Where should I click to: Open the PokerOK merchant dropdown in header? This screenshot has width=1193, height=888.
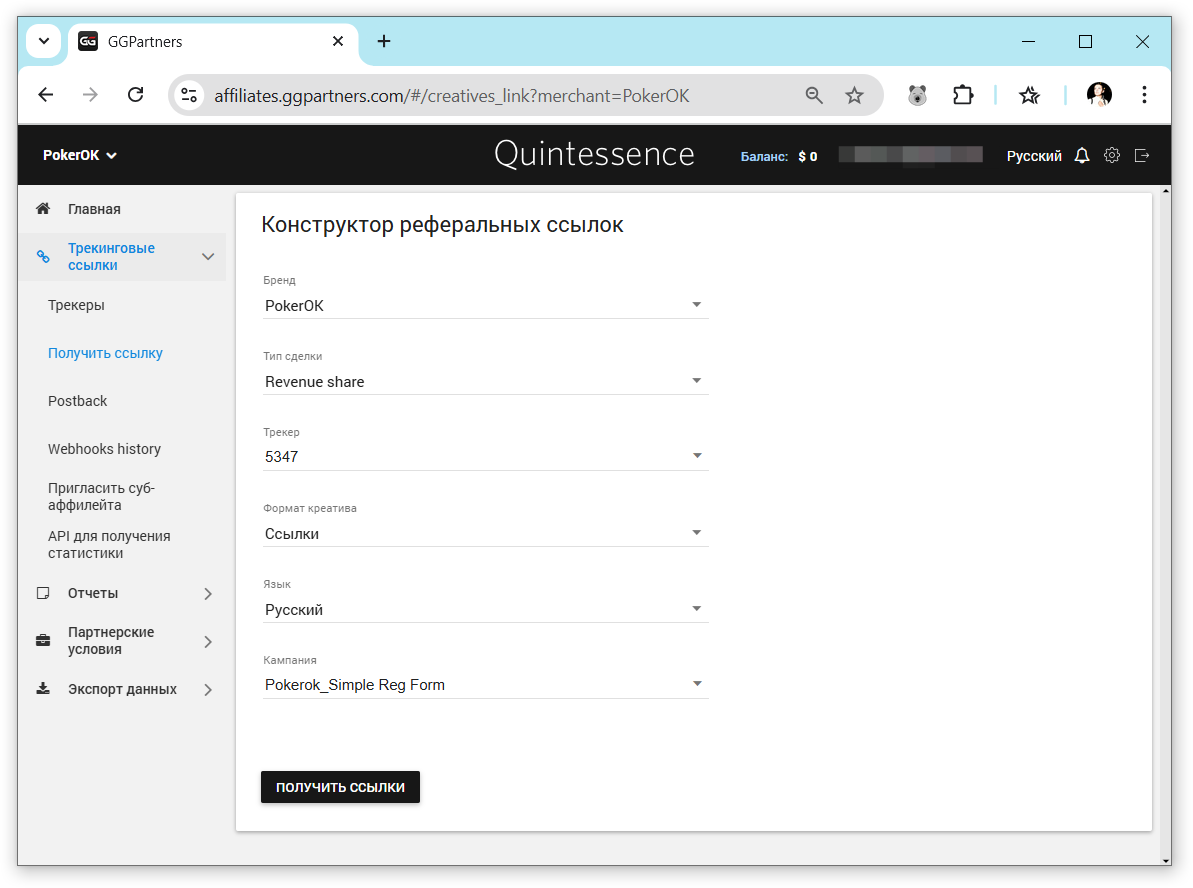[x=79, y=155]
